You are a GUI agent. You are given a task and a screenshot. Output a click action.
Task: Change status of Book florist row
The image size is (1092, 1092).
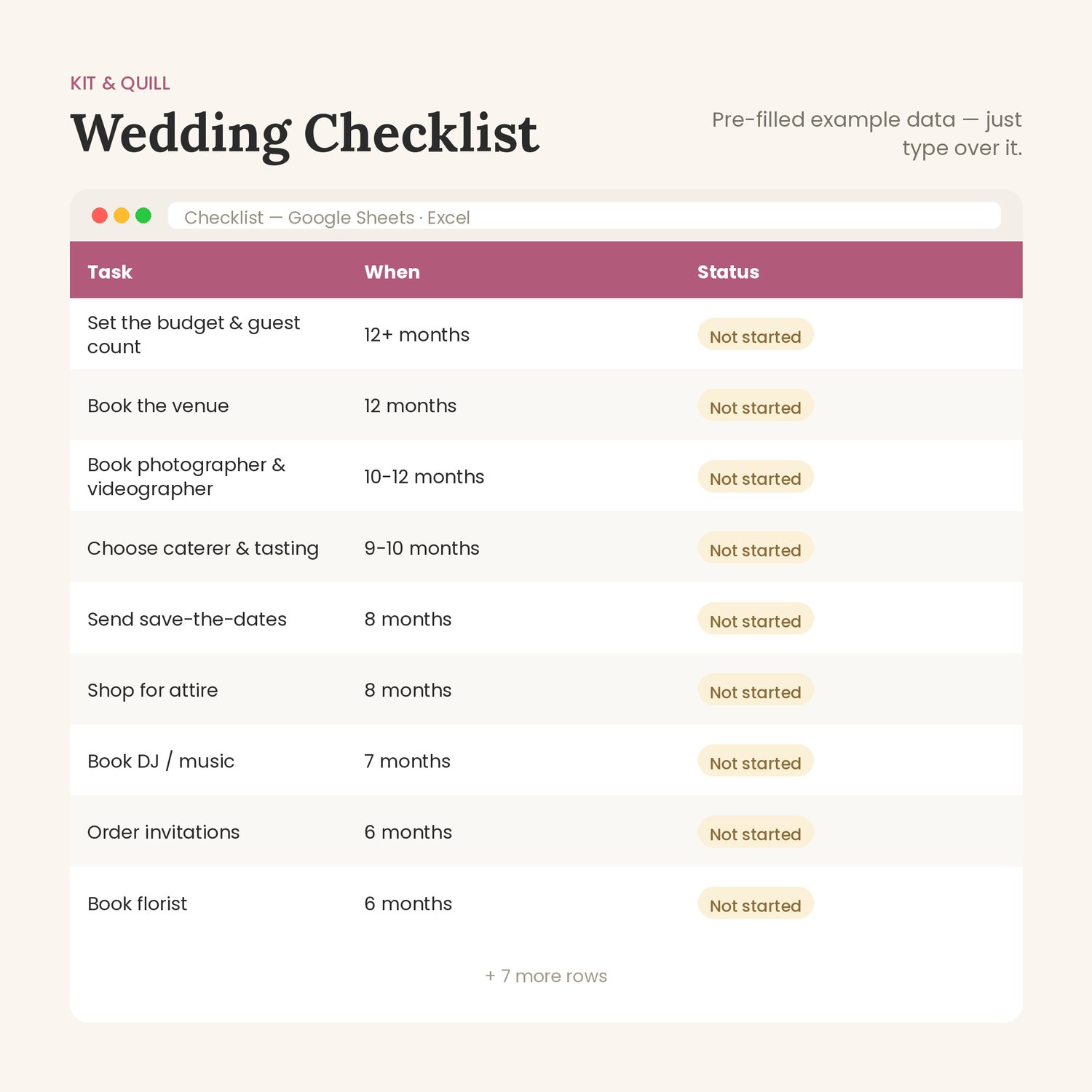pyautogui.click(x=756, y=903)
